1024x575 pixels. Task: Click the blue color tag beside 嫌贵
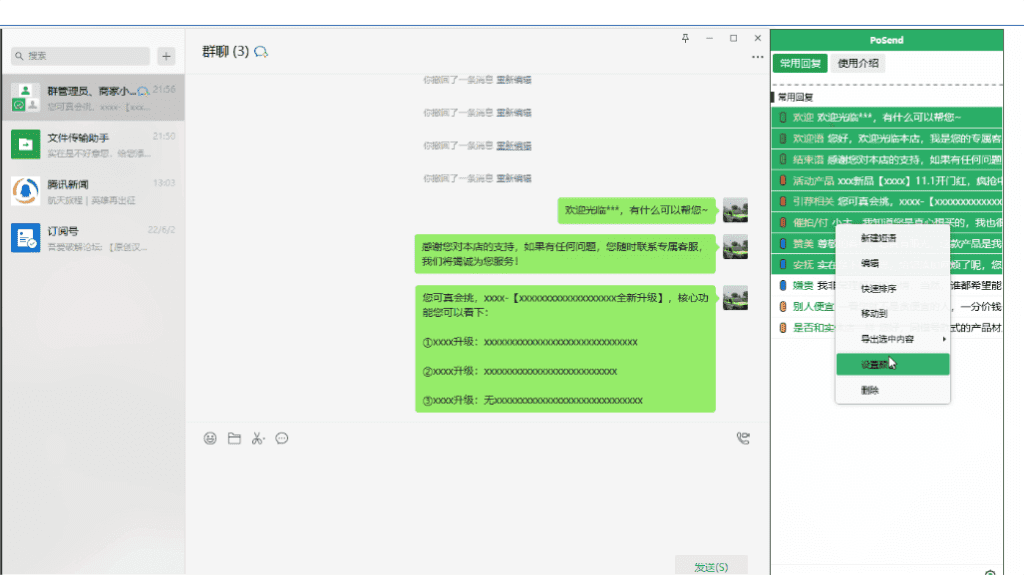point(783,285)
